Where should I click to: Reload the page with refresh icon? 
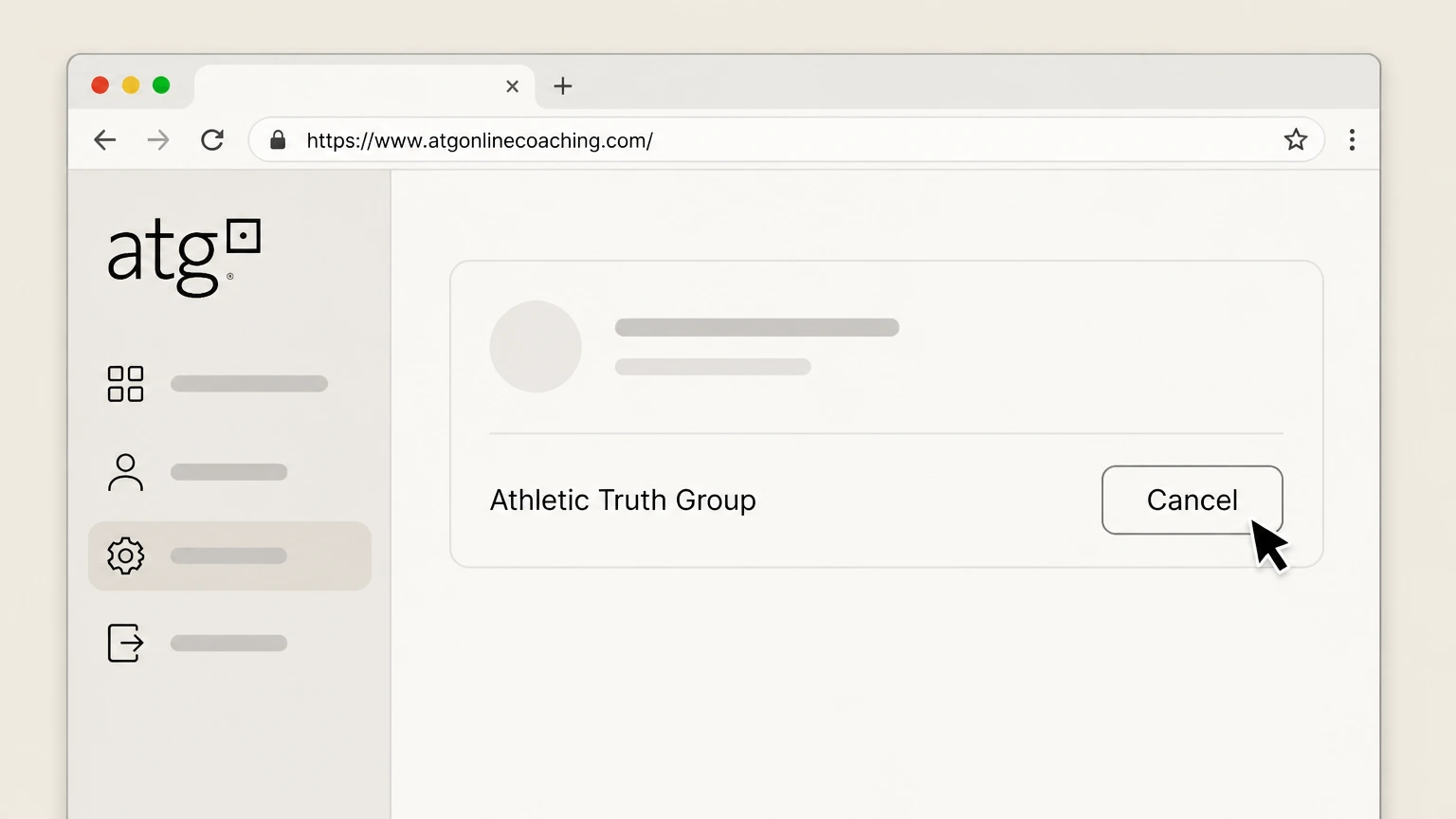pos(212,140)
